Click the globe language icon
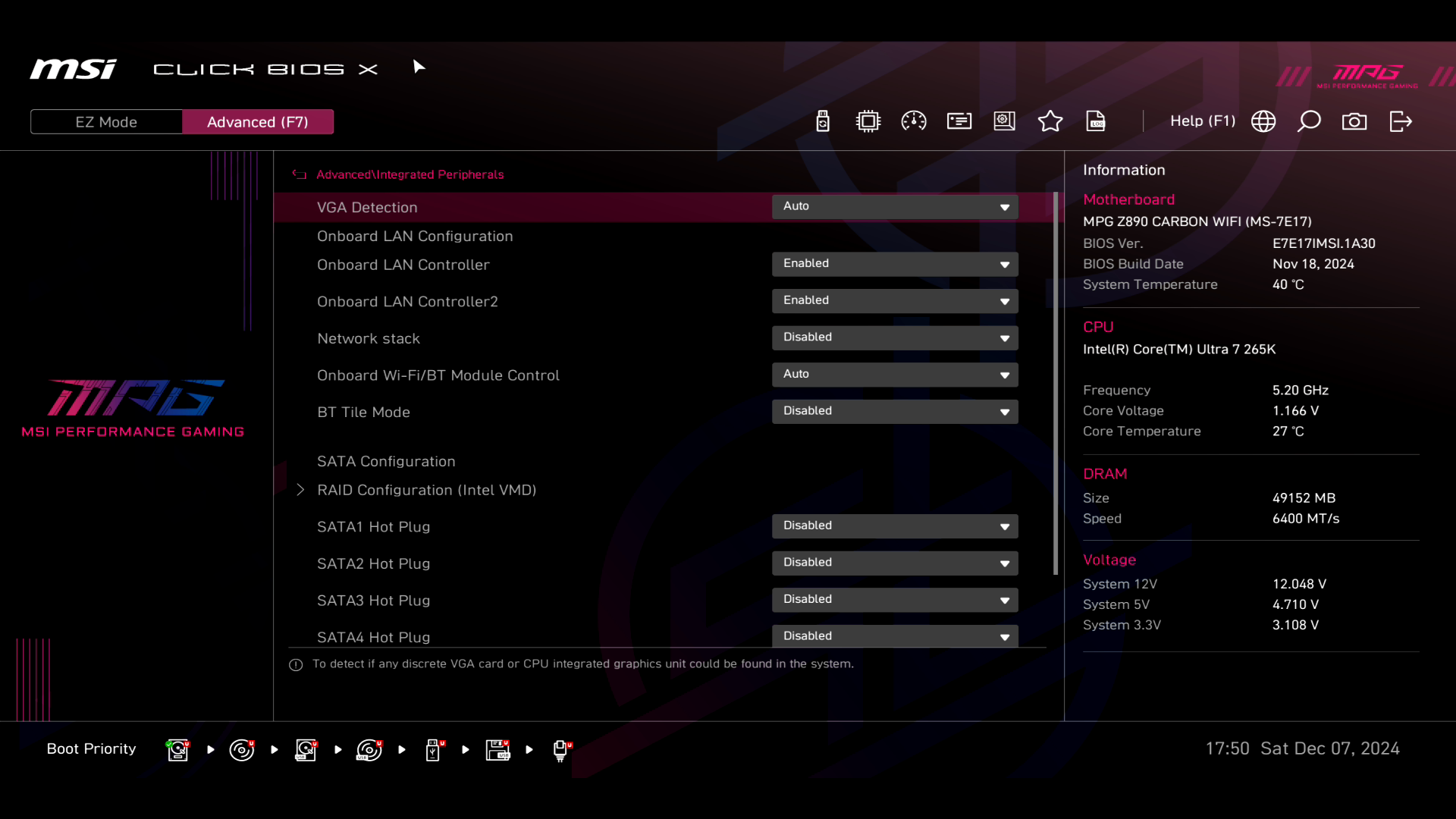Screen dimensions: 1456x819 coord(1263,121)
